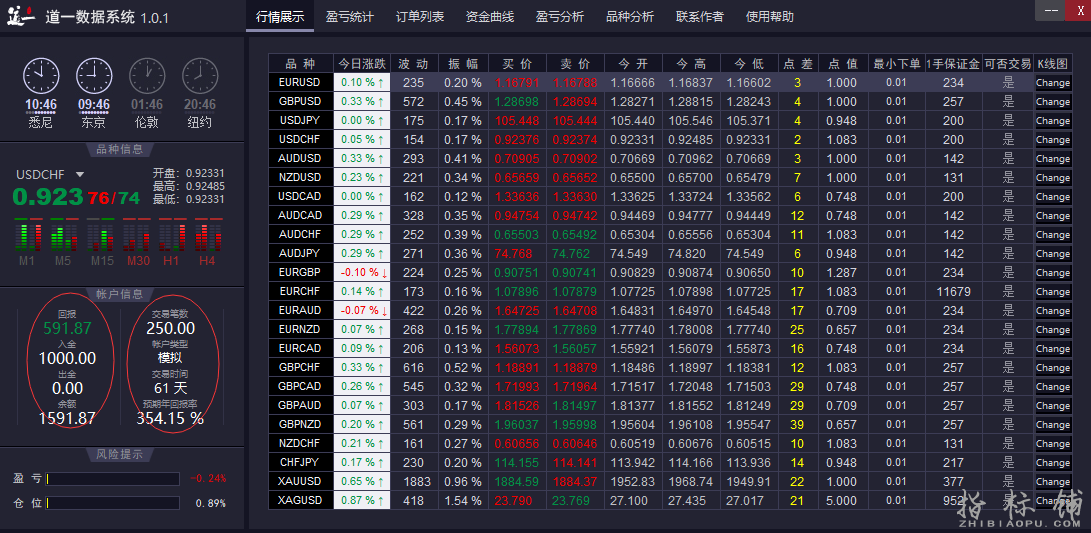This screenshot has height=533, width=1091.
Task: Click Change button in GBPUSD row
Action: tap(1053, 102)
